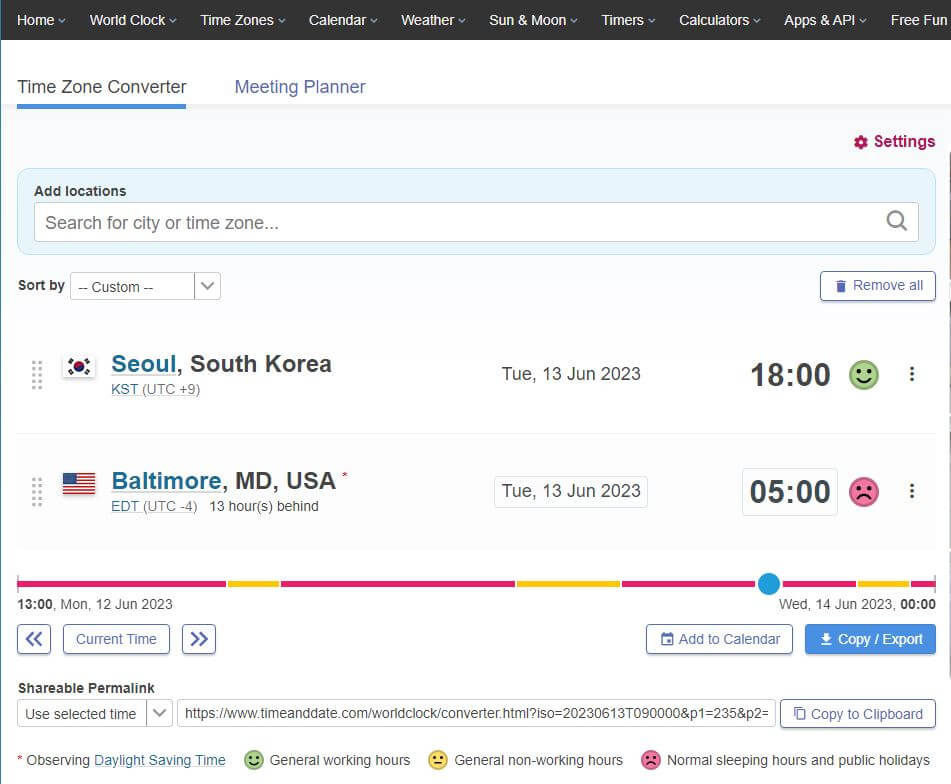Open the Settings panel via gear icon
The width and height of the screenshot is (951, 784).
point(859,141)
